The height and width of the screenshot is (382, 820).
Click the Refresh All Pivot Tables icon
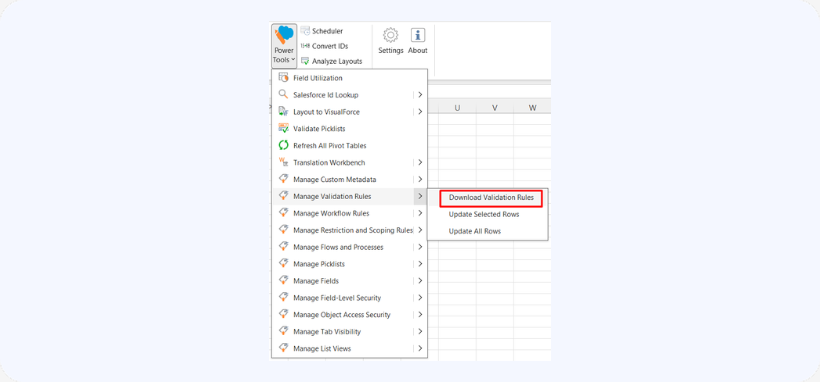(283, 145)
